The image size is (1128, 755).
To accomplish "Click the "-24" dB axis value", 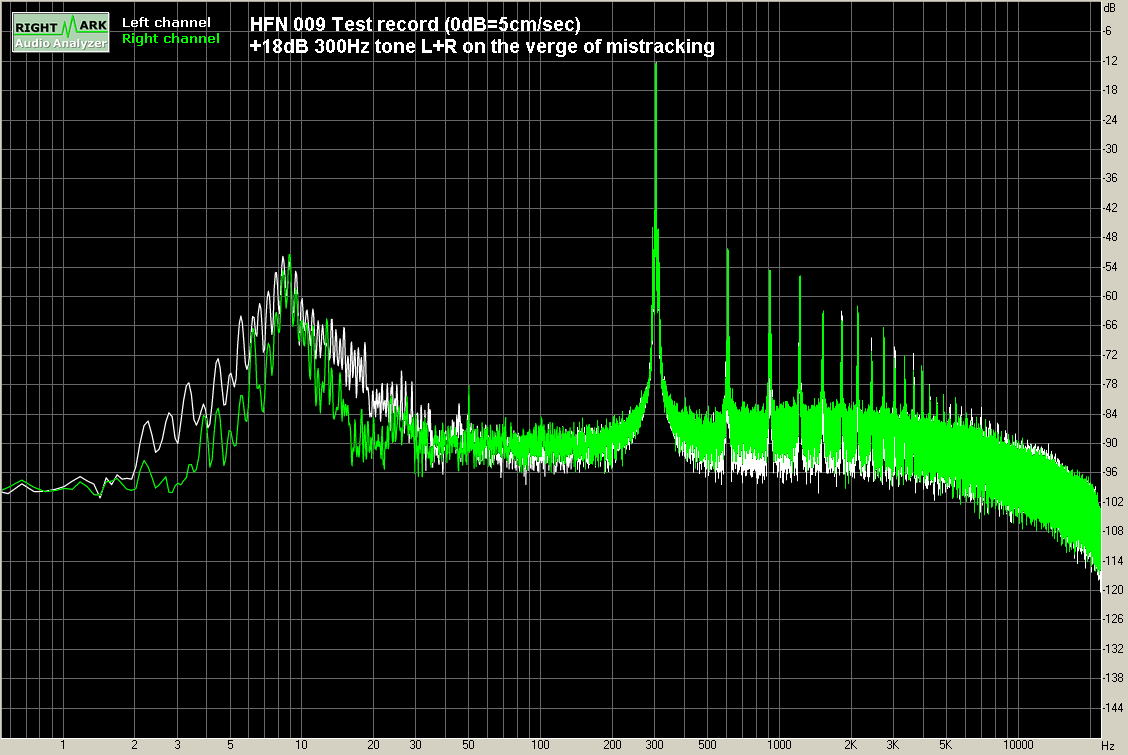I will [1110, 119].
